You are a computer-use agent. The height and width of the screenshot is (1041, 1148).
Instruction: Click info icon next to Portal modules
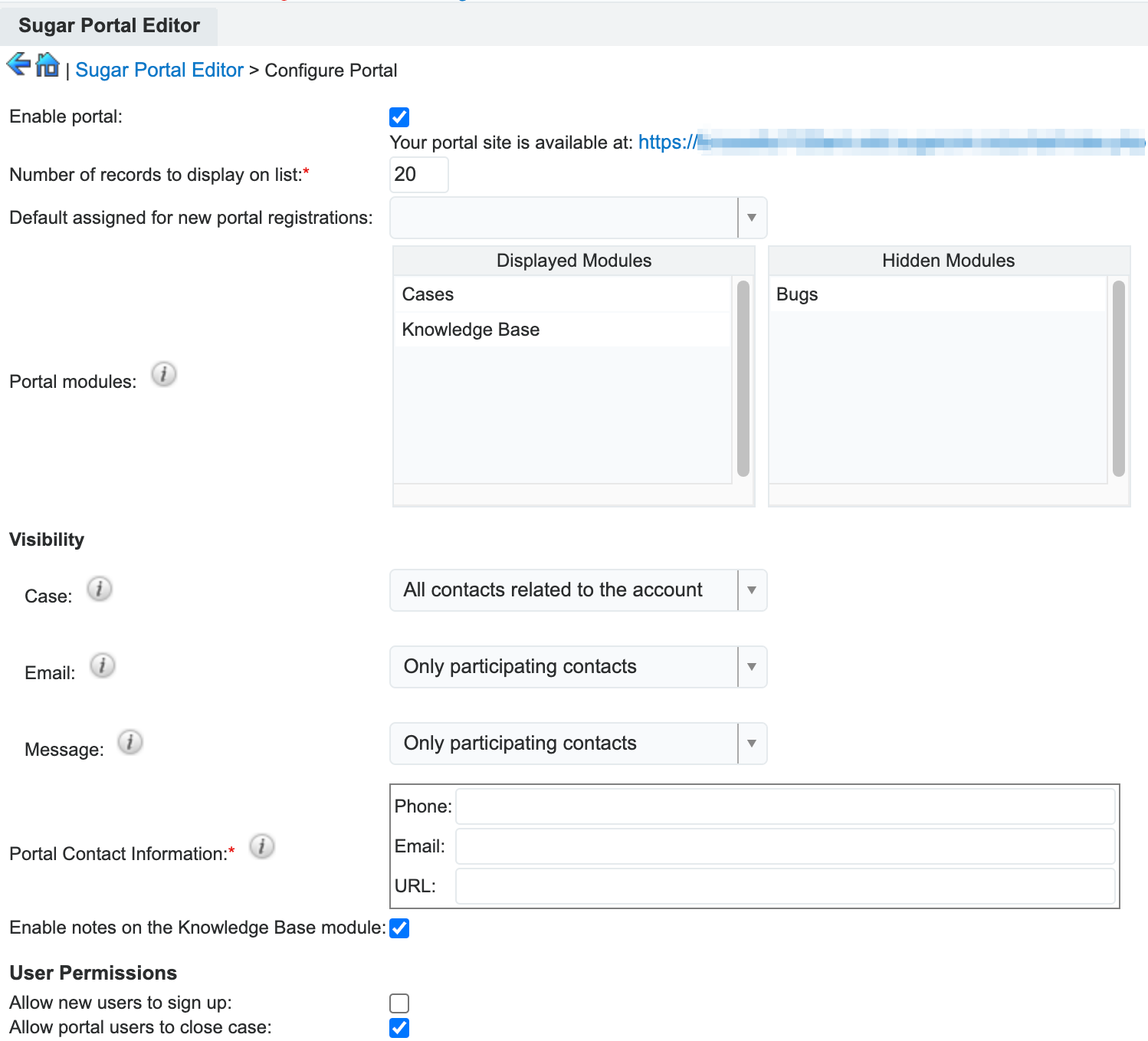[x=163, y=374]
